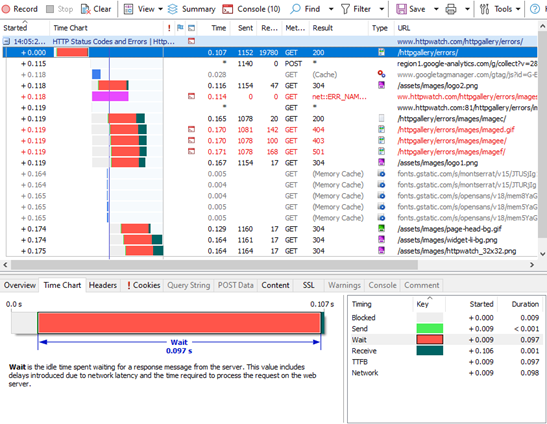Screen dimensions: 547x424
Task: Expand the Filter dropdown arrow
Action: 382,9
